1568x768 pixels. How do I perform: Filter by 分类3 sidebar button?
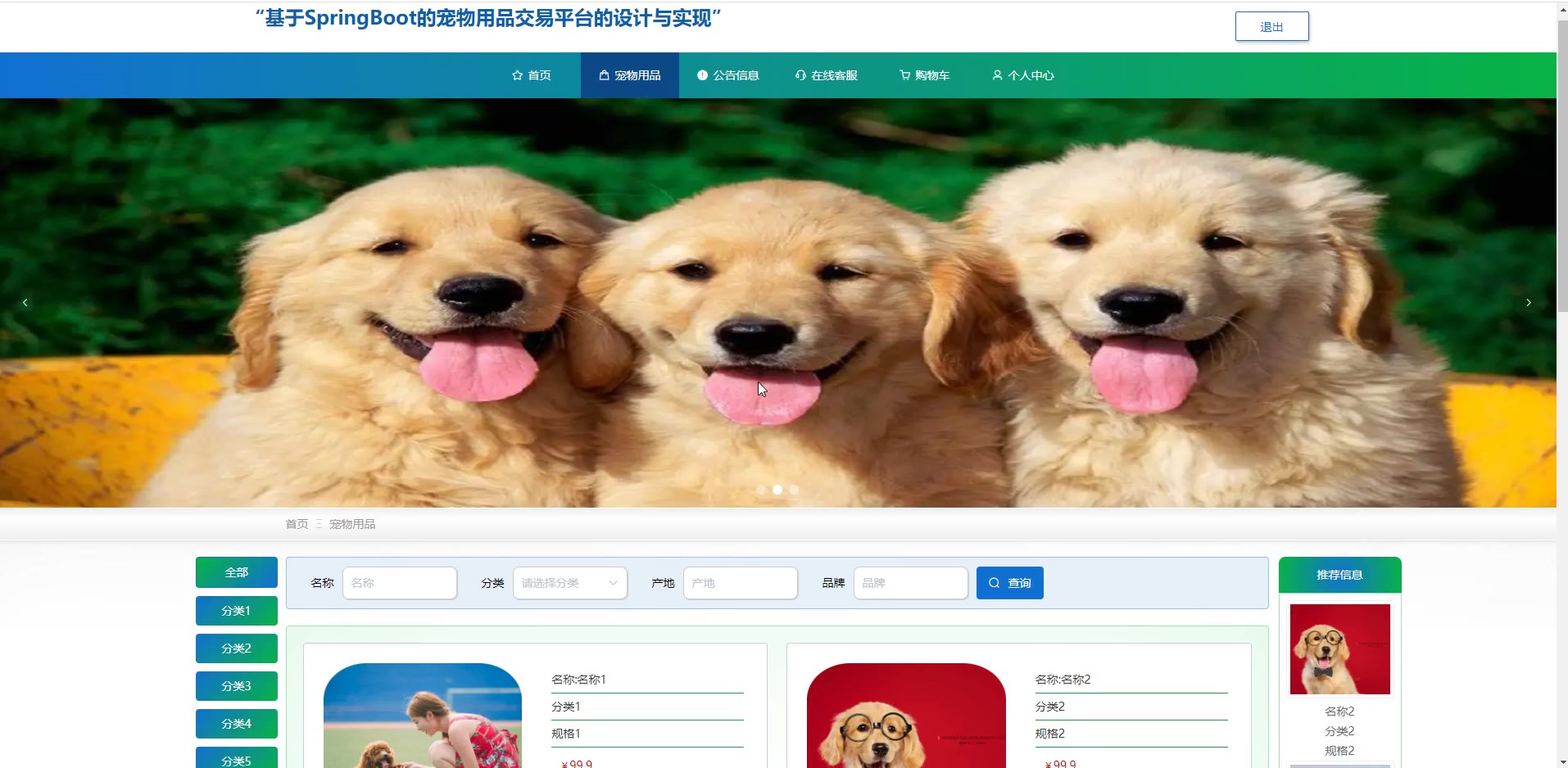(x=237, y=686)
